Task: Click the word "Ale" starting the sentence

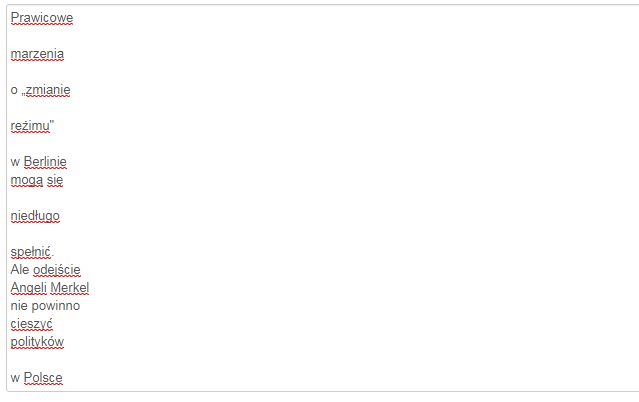Action: 20,270
